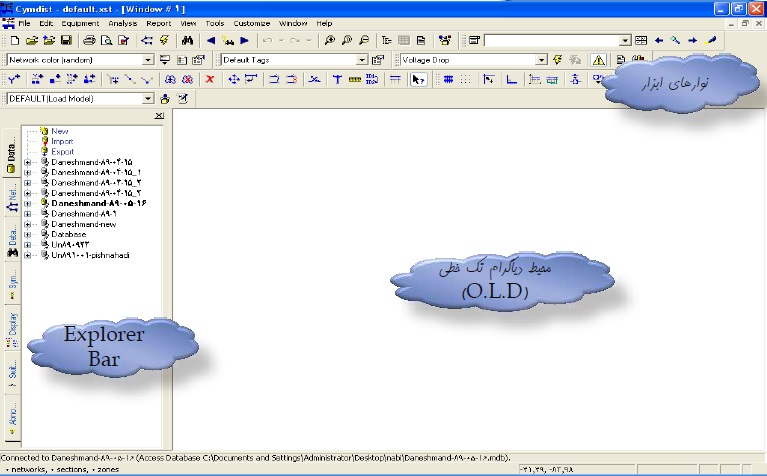Open the DEFAULT Load Model dropdown
The image size is (767, 476).
(x=149, y=99)
